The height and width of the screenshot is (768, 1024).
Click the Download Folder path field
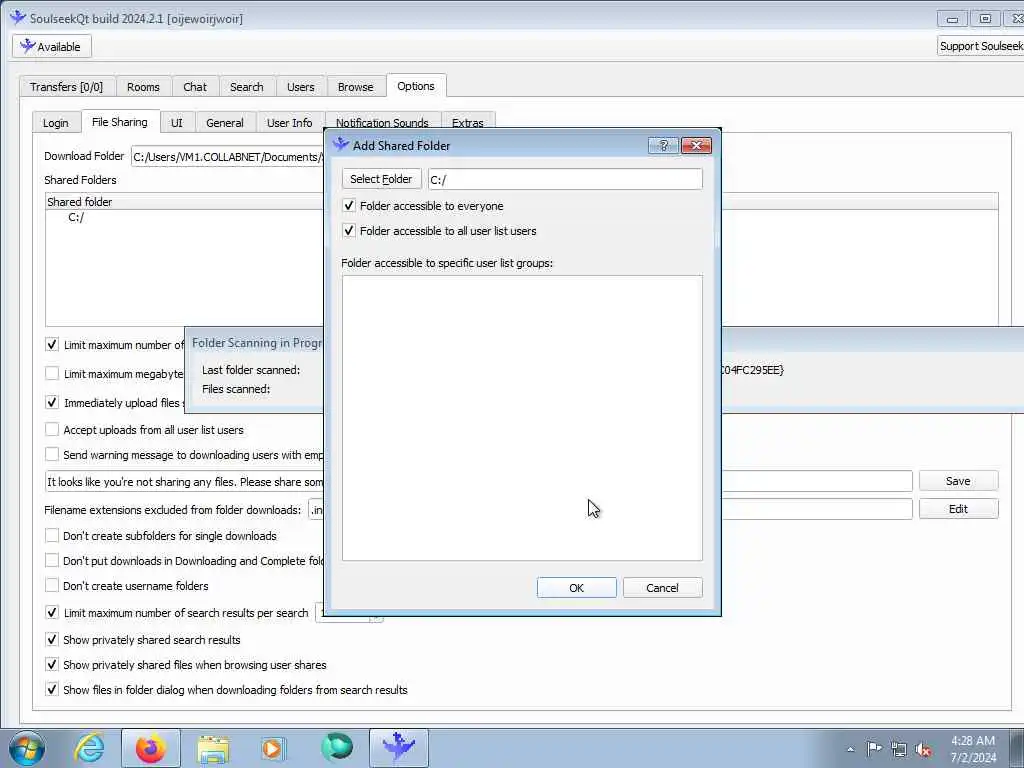click(228, 157)
